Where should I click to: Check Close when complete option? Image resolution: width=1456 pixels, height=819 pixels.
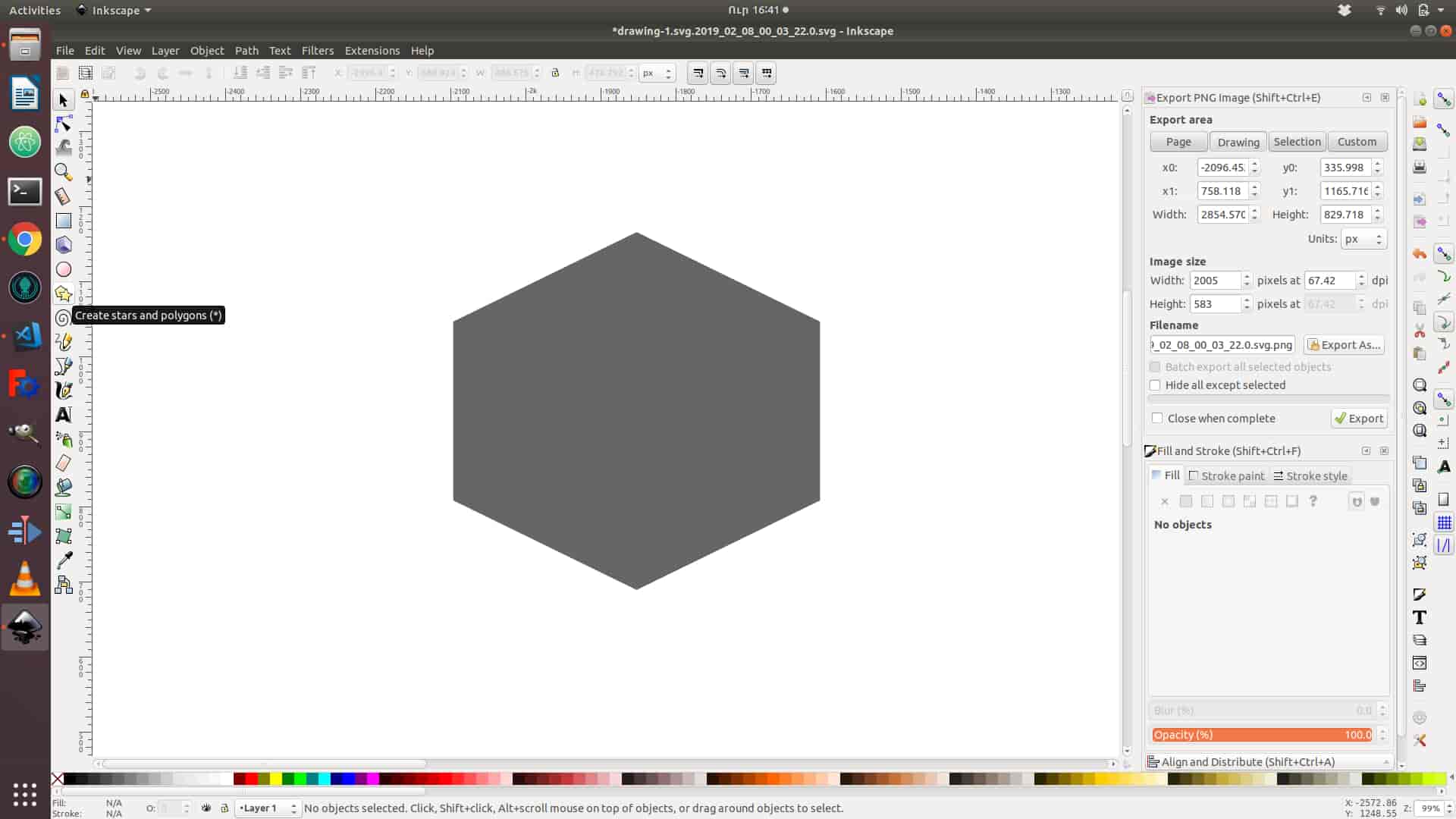(1157, 419)
